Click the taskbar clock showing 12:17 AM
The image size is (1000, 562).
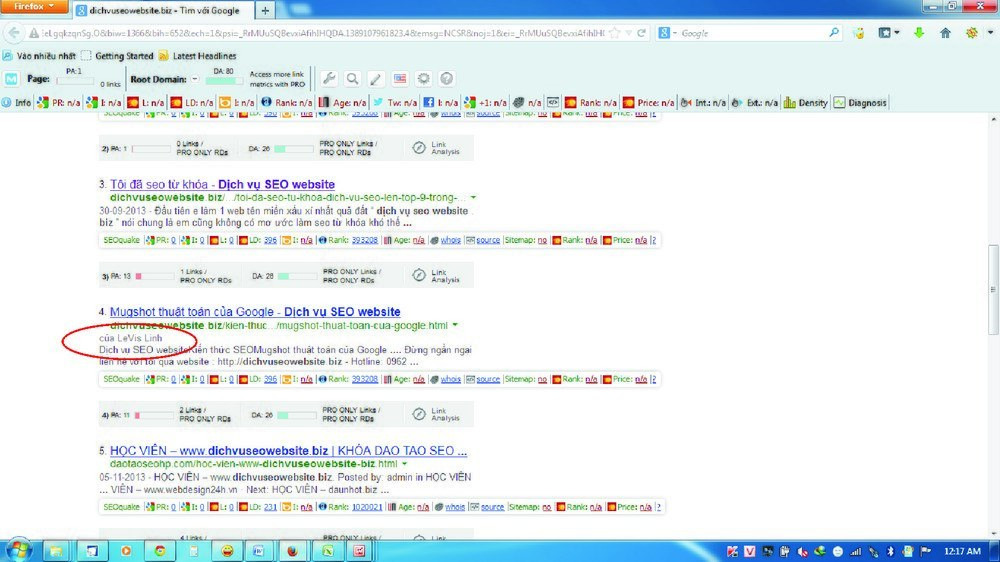pyautogui.click(x=962, y=551)
